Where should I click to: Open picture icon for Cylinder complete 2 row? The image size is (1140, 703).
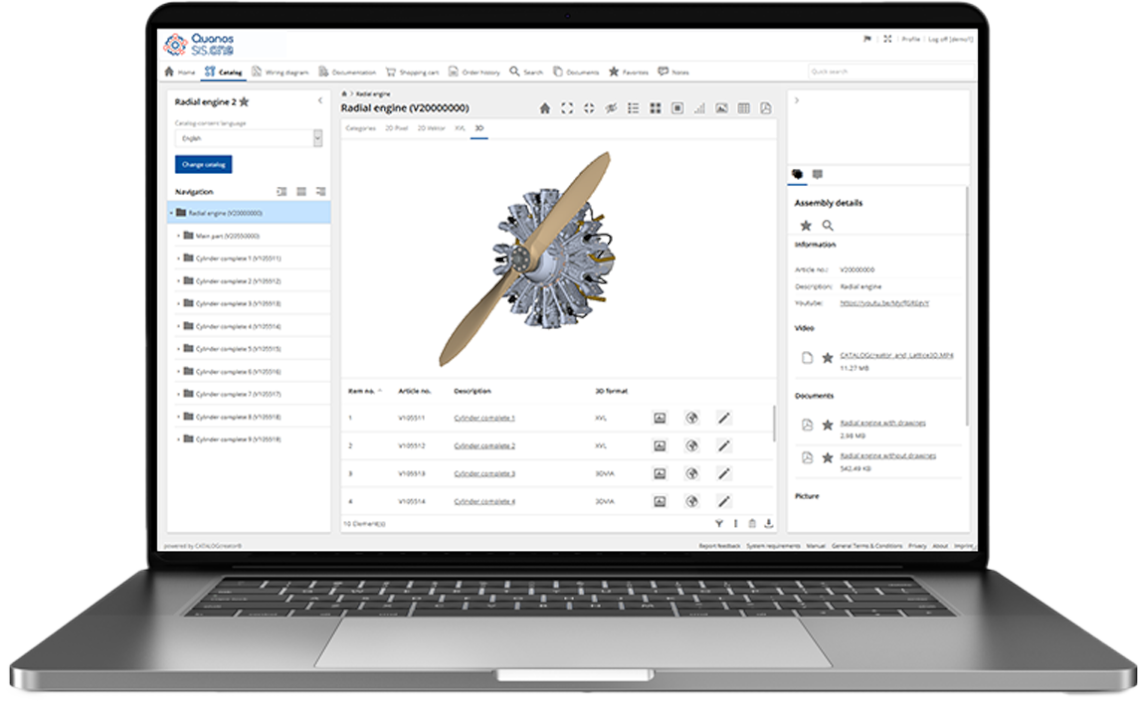click(659, 446)
